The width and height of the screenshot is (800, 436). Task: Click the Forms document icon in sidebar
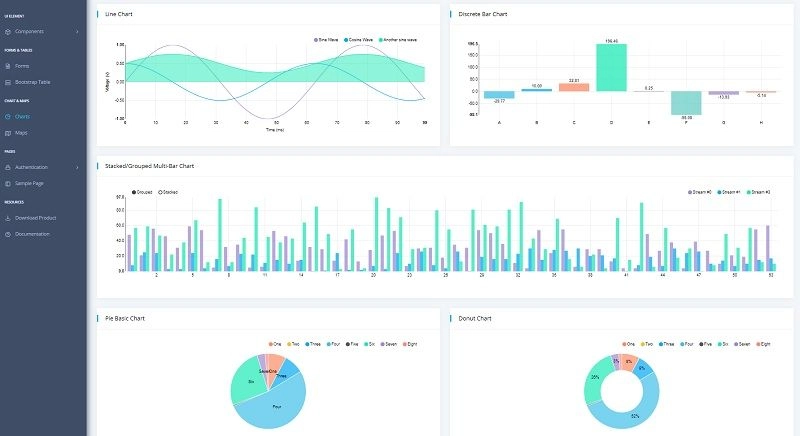click(8, 66)
